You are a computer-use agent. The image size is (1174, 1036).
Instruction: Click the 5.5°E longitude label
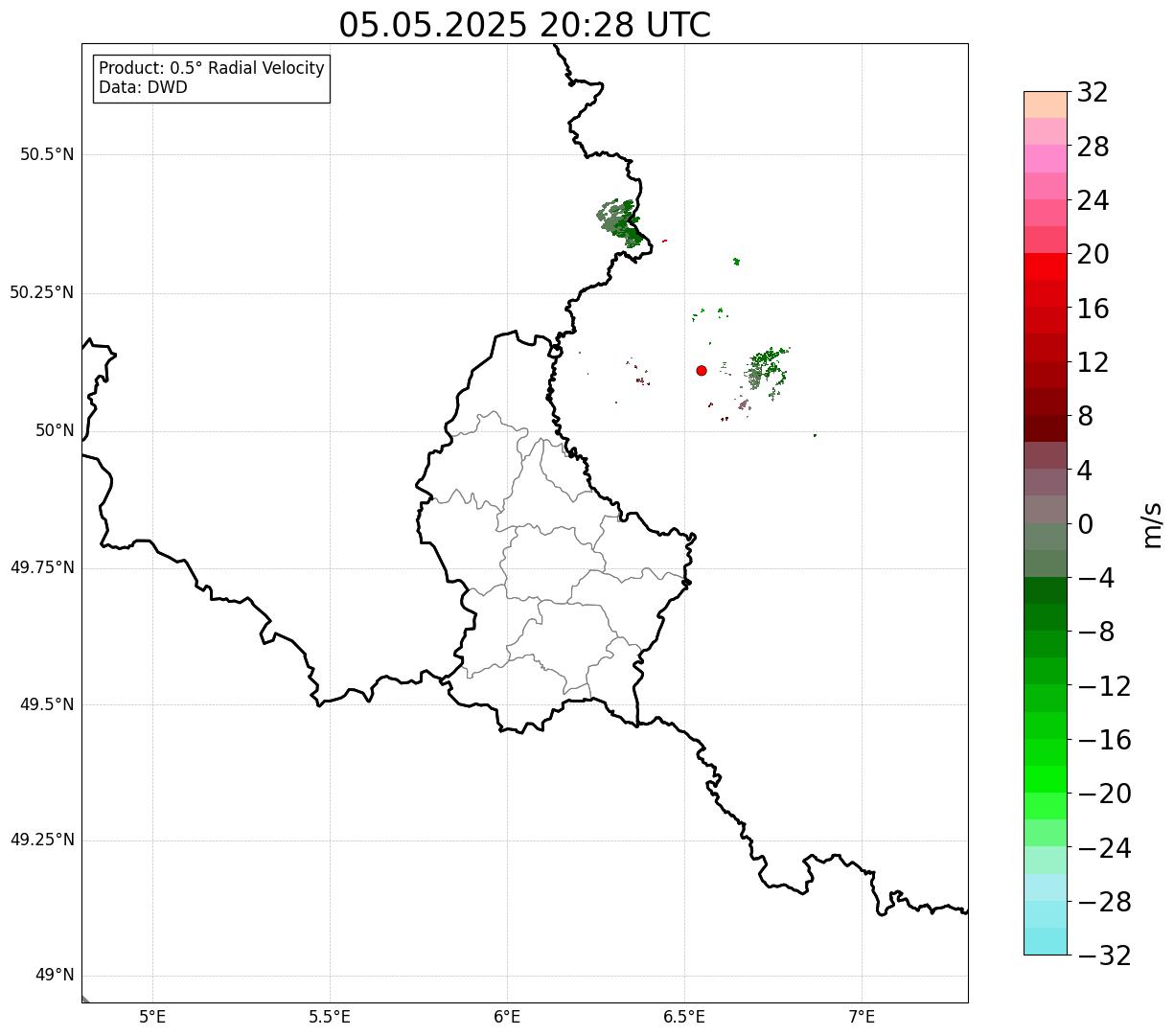330,1017
